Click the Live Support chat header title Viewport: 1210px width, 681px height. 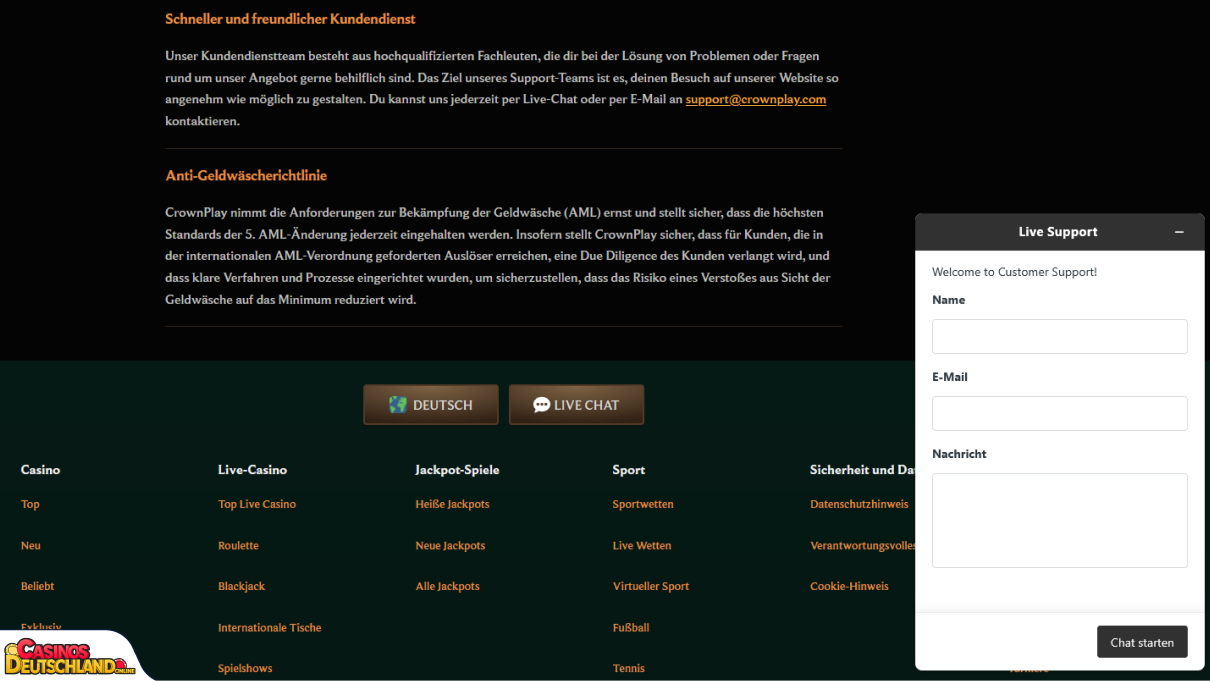point(1058,232)
